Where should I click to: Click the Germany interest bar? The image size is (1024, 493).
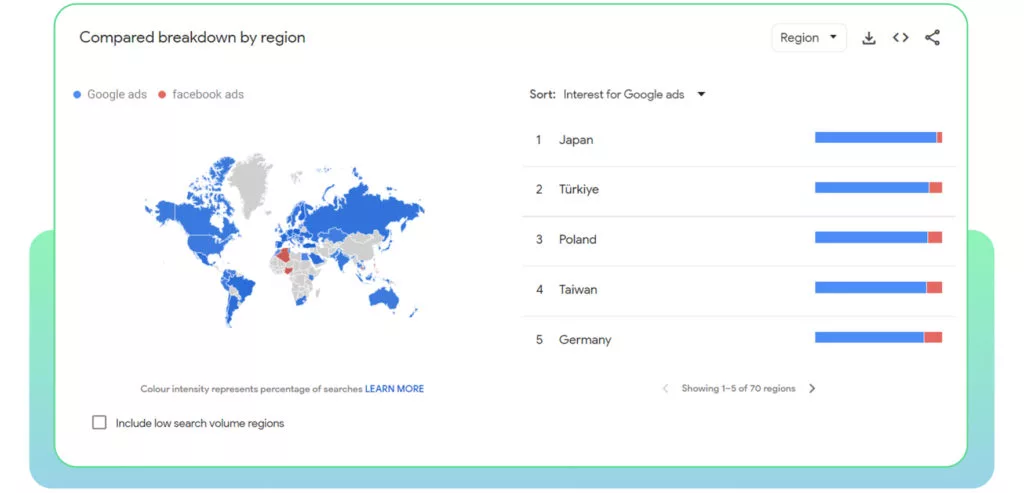coord(878,337)
